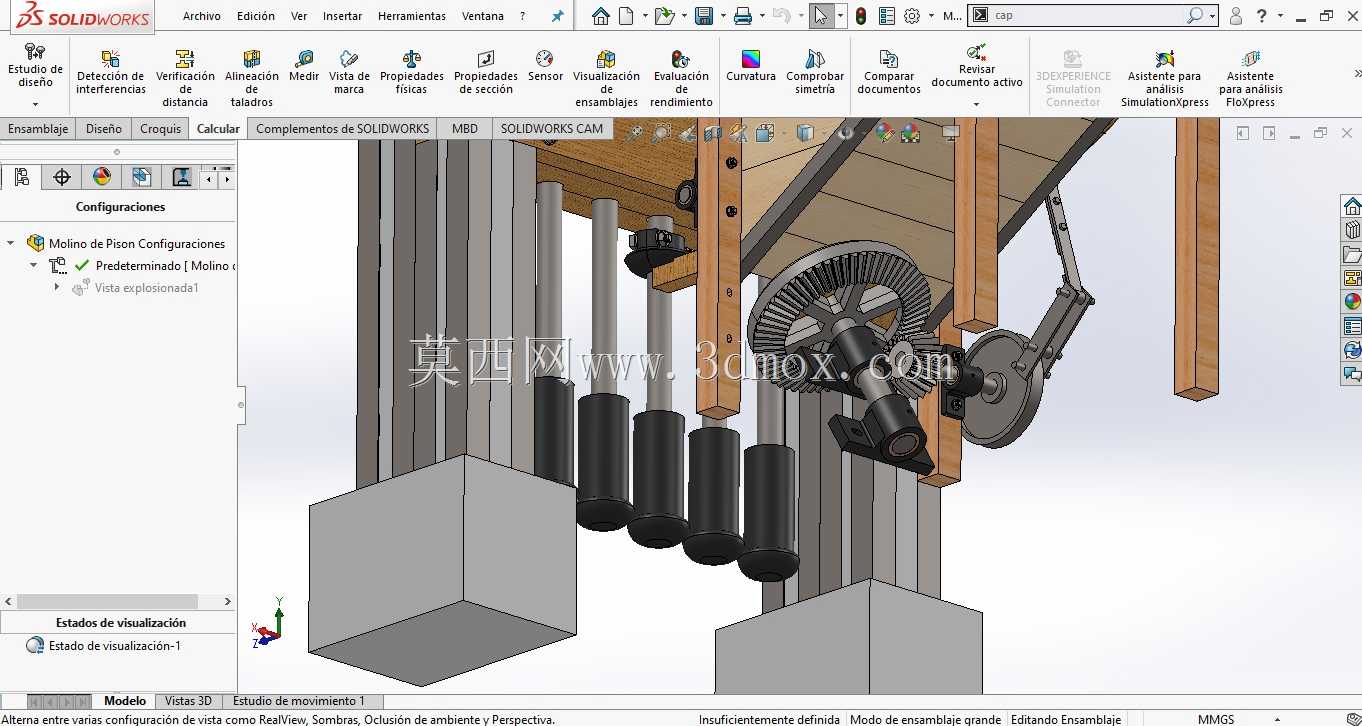Open the DisplayManager color sphere tab
The image size is (1362, 726).
[x=102, y=177]
